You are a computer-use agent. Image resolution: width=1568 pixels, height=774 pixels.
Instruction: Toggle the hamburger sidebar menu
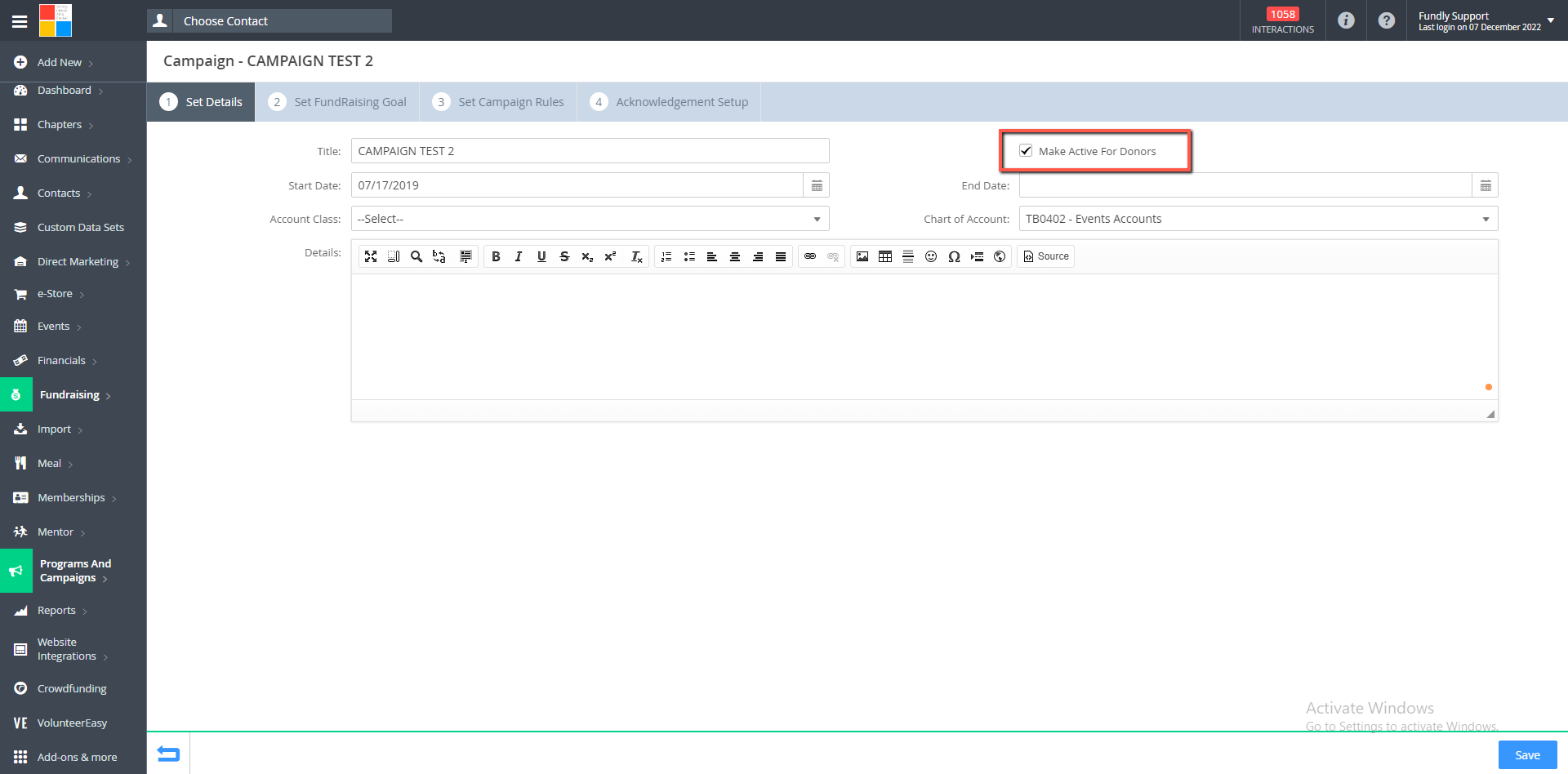click(20, 21)
